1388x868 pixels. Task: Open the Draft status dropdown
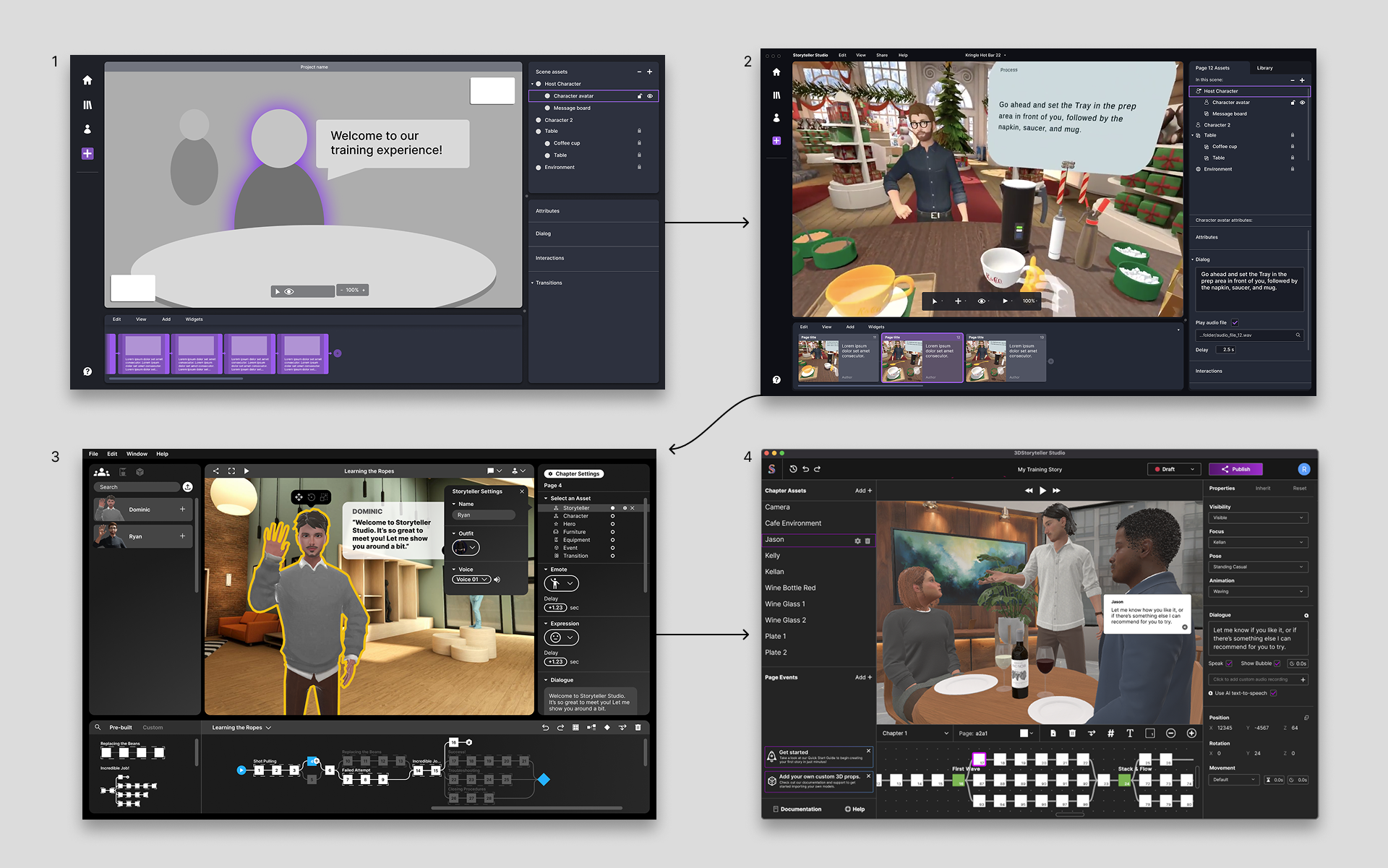point(1174,469)
